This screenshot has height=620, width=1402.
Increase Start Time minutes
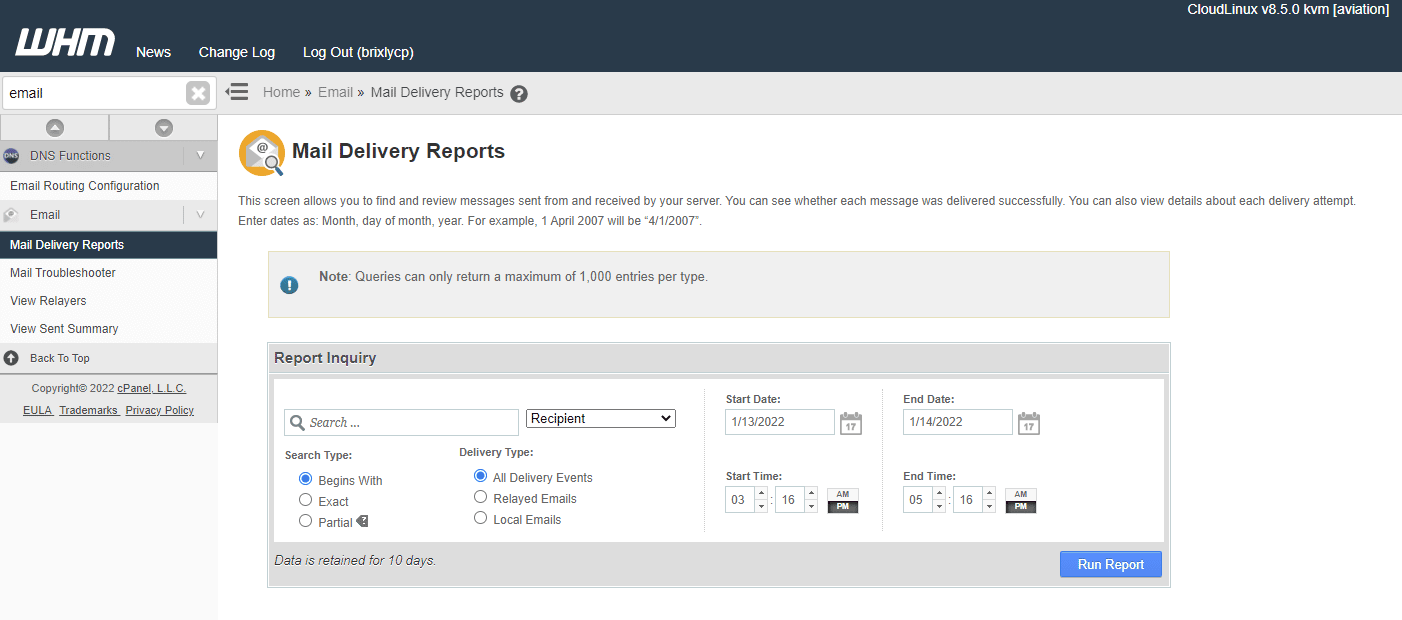tap(811, 493)
